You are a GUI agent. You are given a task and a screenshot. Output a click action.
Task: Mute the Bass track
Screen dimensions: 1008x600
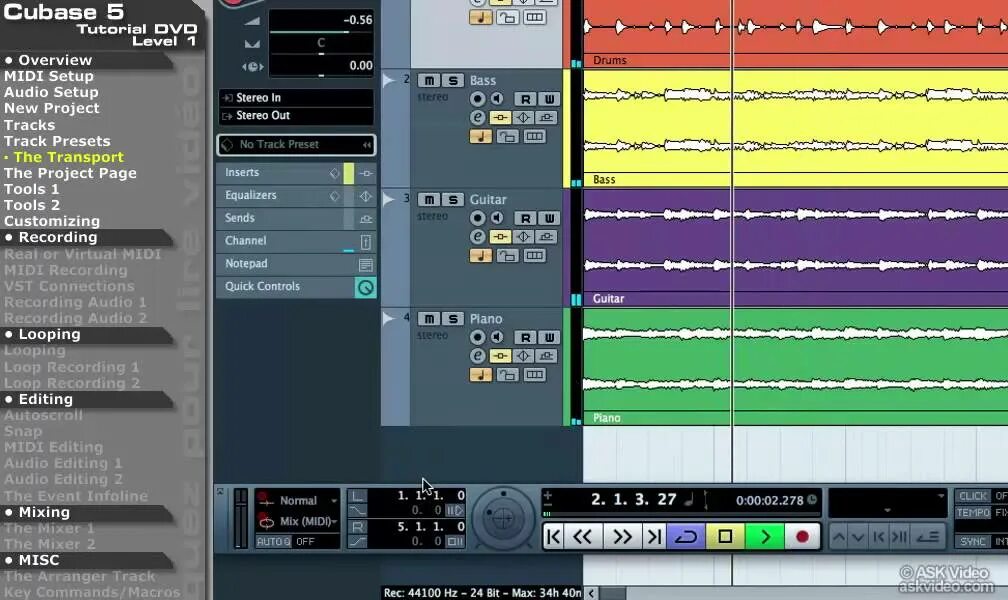pos(429,80)
